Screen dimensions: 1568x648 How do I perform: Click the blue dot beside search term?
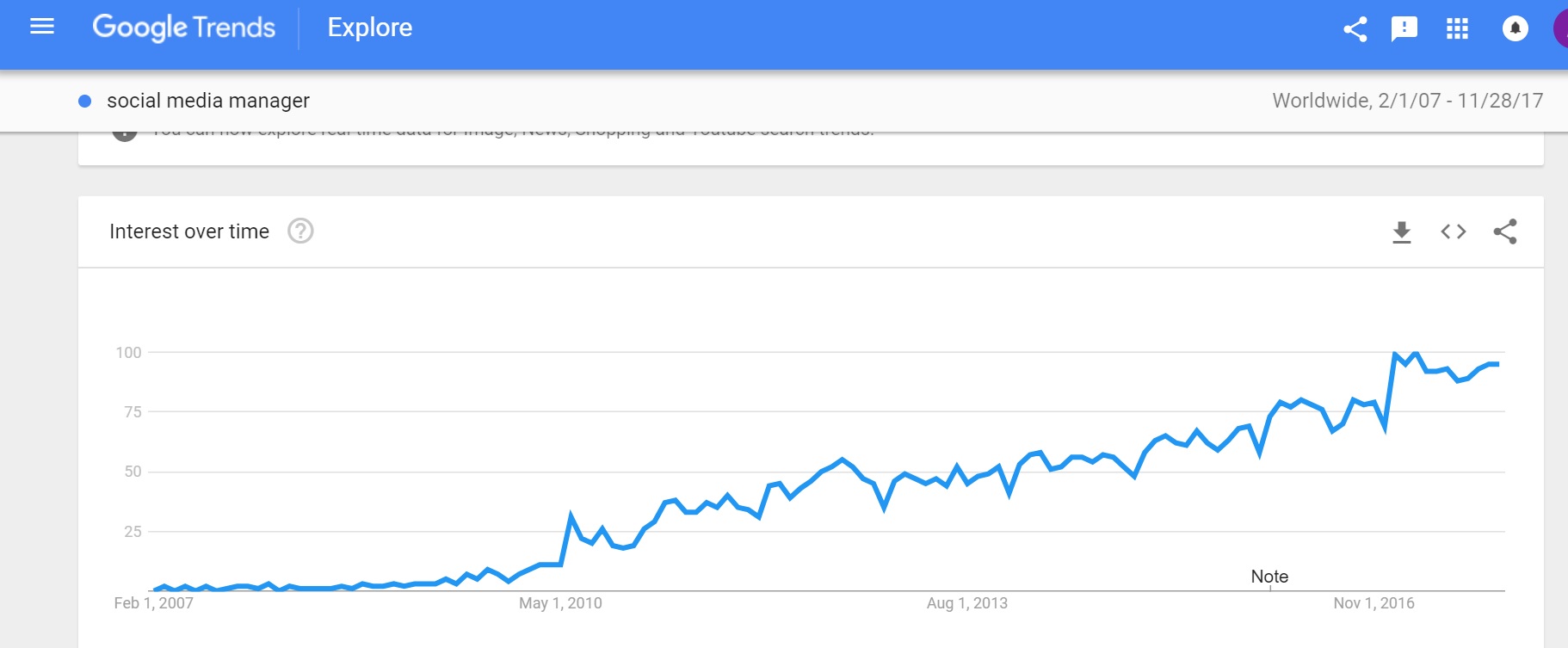point(85,101)
